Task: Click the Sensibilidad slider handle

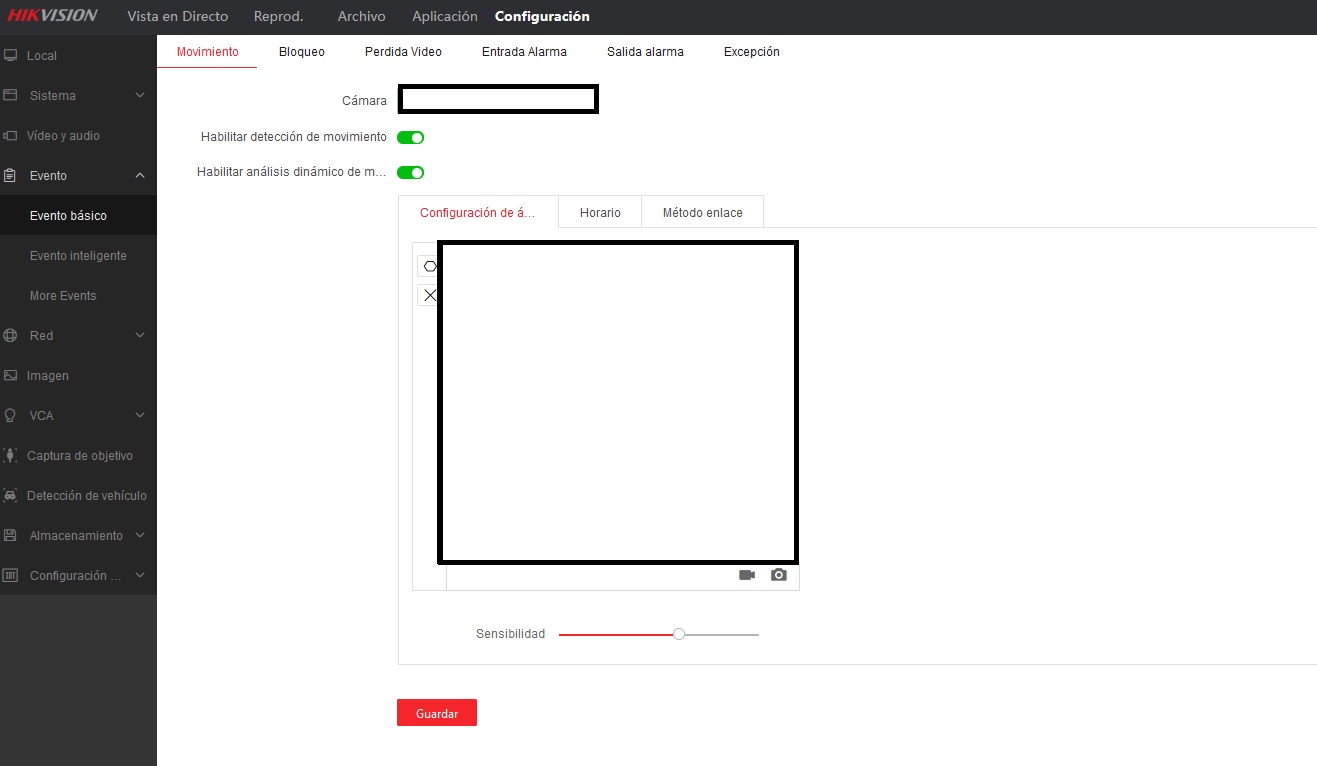Action: pos(679,634)
